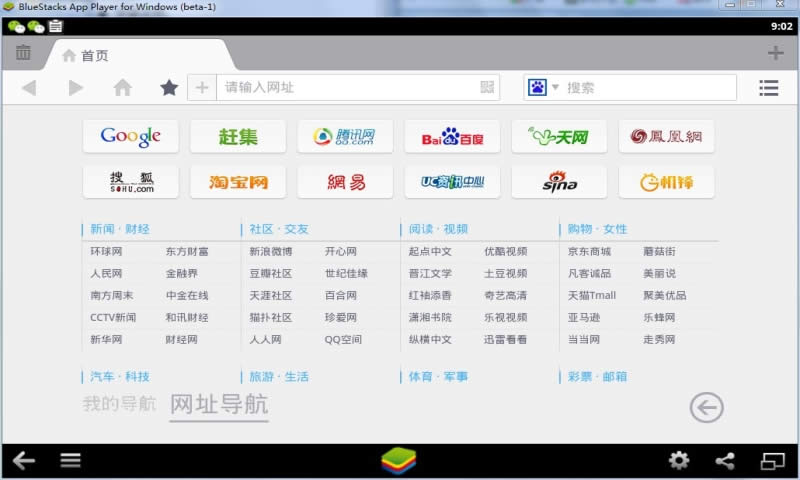The width and height of the screenshot is (800, 480).
Task: Open the Baidu 百度 tile
Action: 452,136
